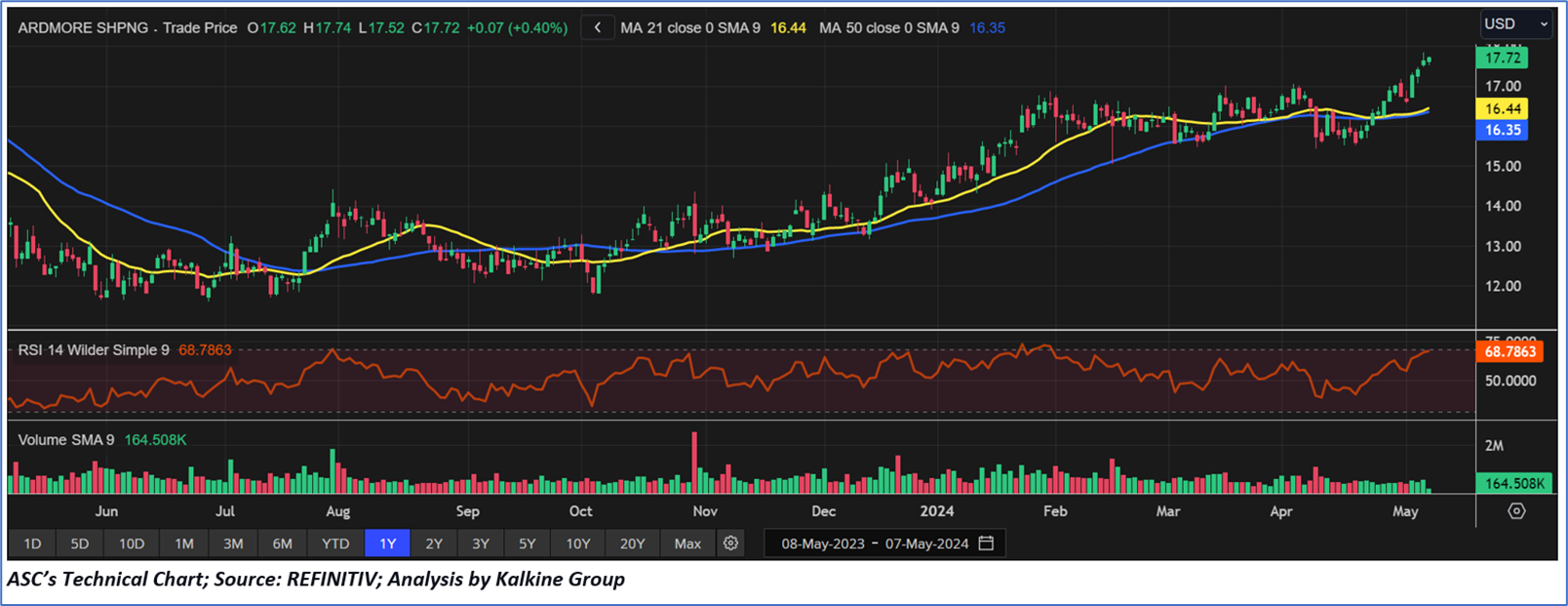This screenshot has width=1568, height=606.
Task: Collapse indicator legend with left chevron
Action: click(x=597, y=27)
